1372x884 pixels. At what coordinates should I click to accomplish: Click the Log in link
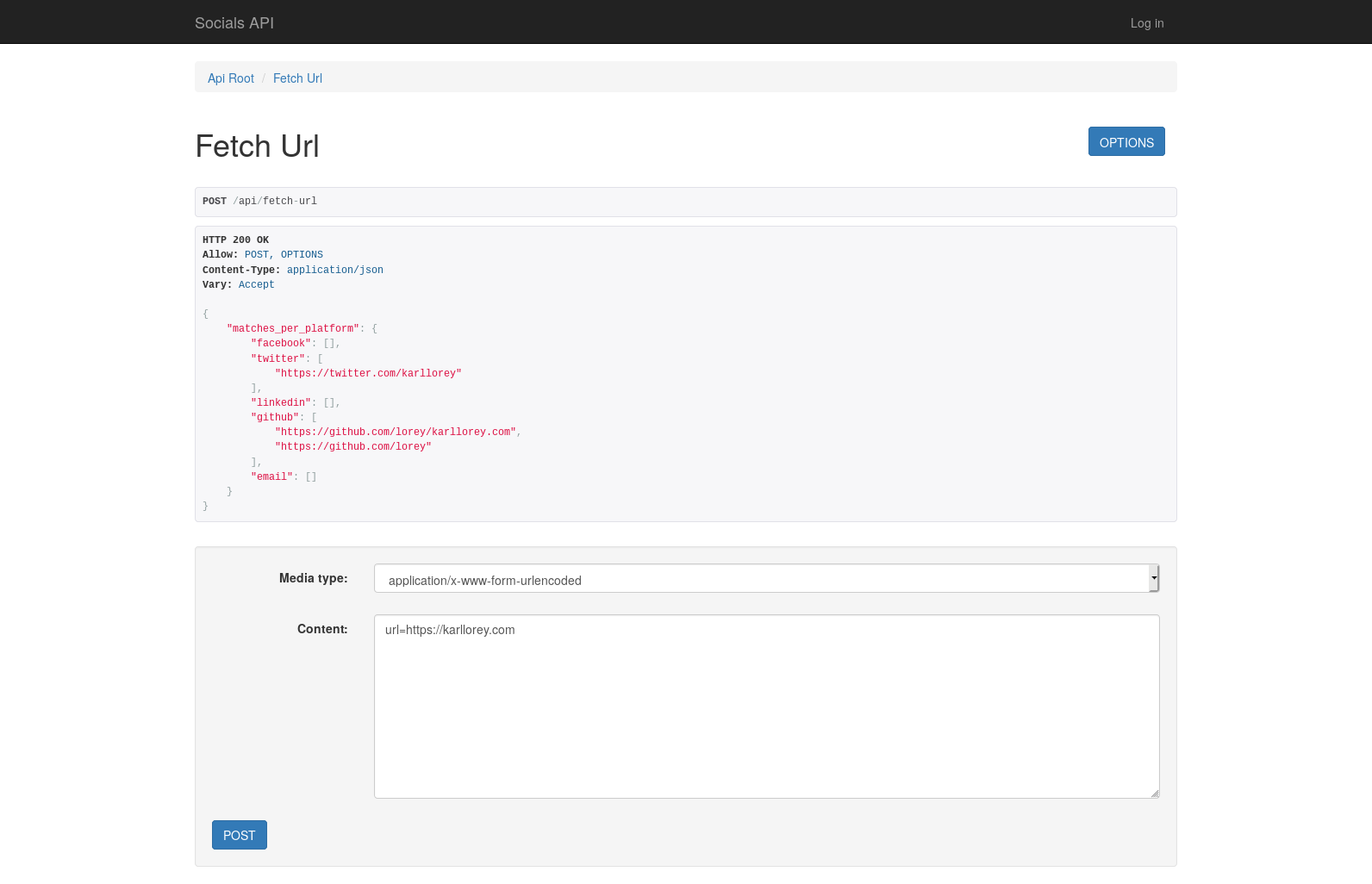point(1147,23)
